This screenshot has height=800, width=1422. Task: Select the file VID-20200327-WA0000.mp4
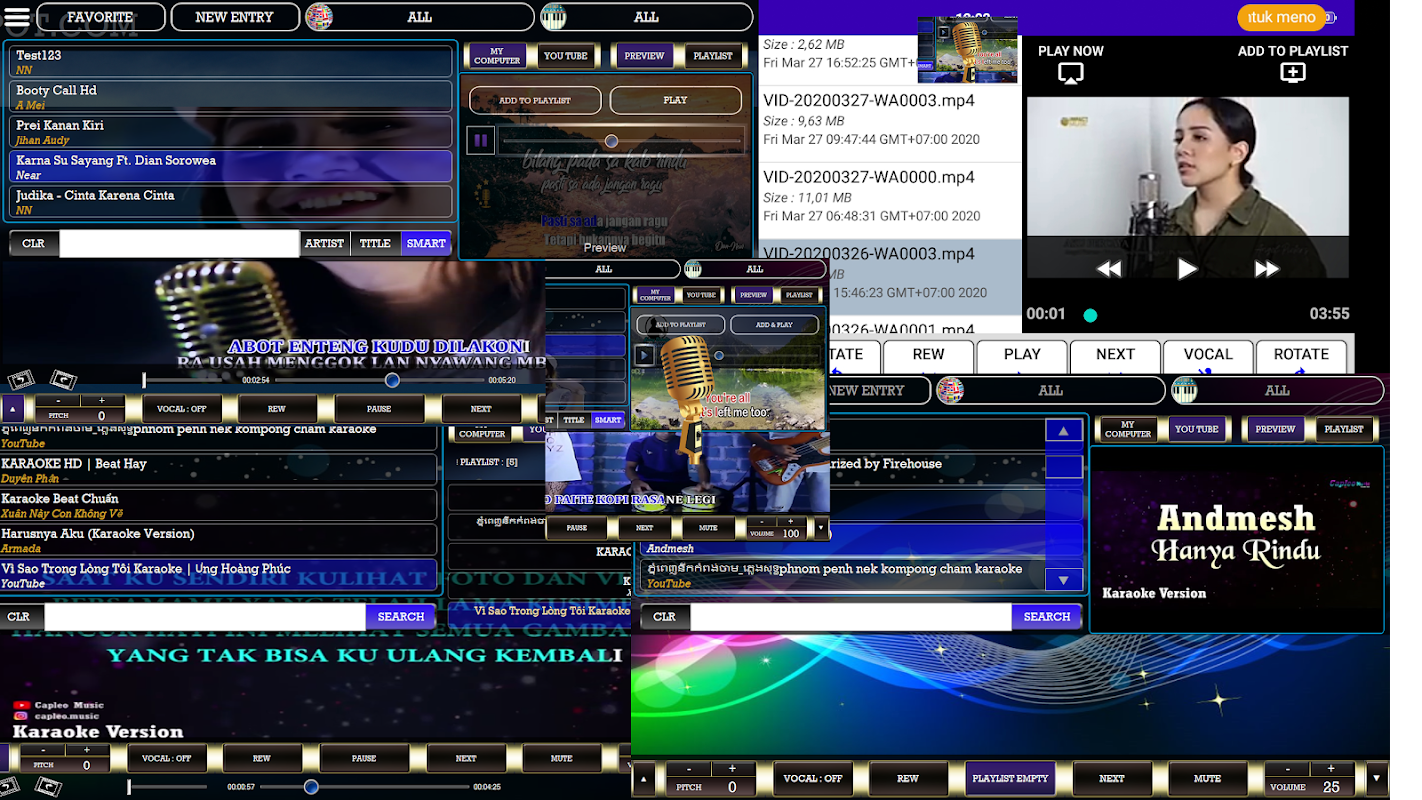click(890, 201)
